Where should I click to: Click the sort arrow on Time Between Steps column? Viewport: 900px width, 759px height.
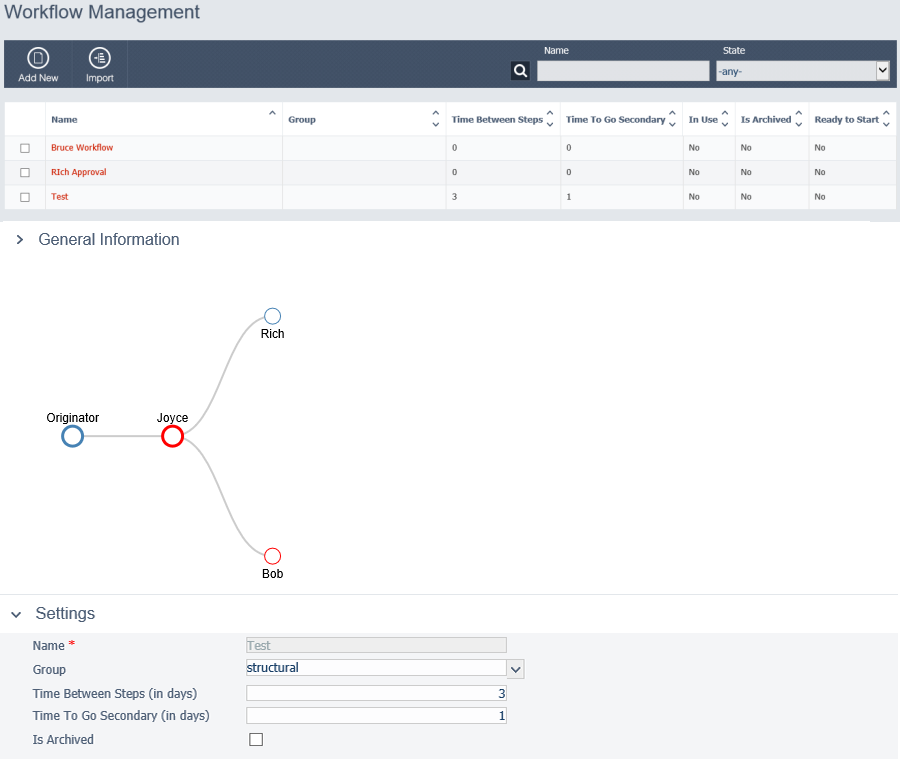click(551, 119)
